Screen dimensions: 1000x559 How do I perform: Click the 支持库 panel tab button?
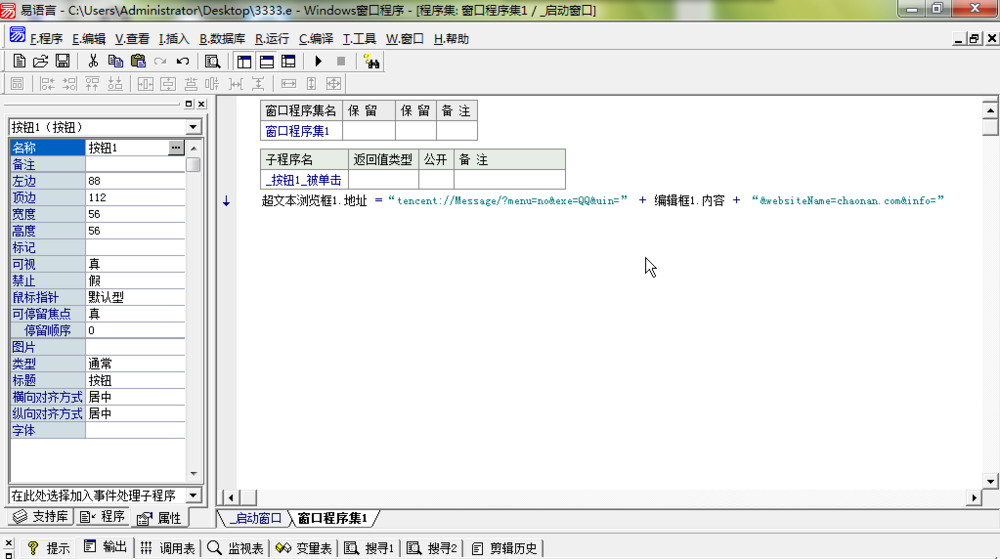[41, 517]
